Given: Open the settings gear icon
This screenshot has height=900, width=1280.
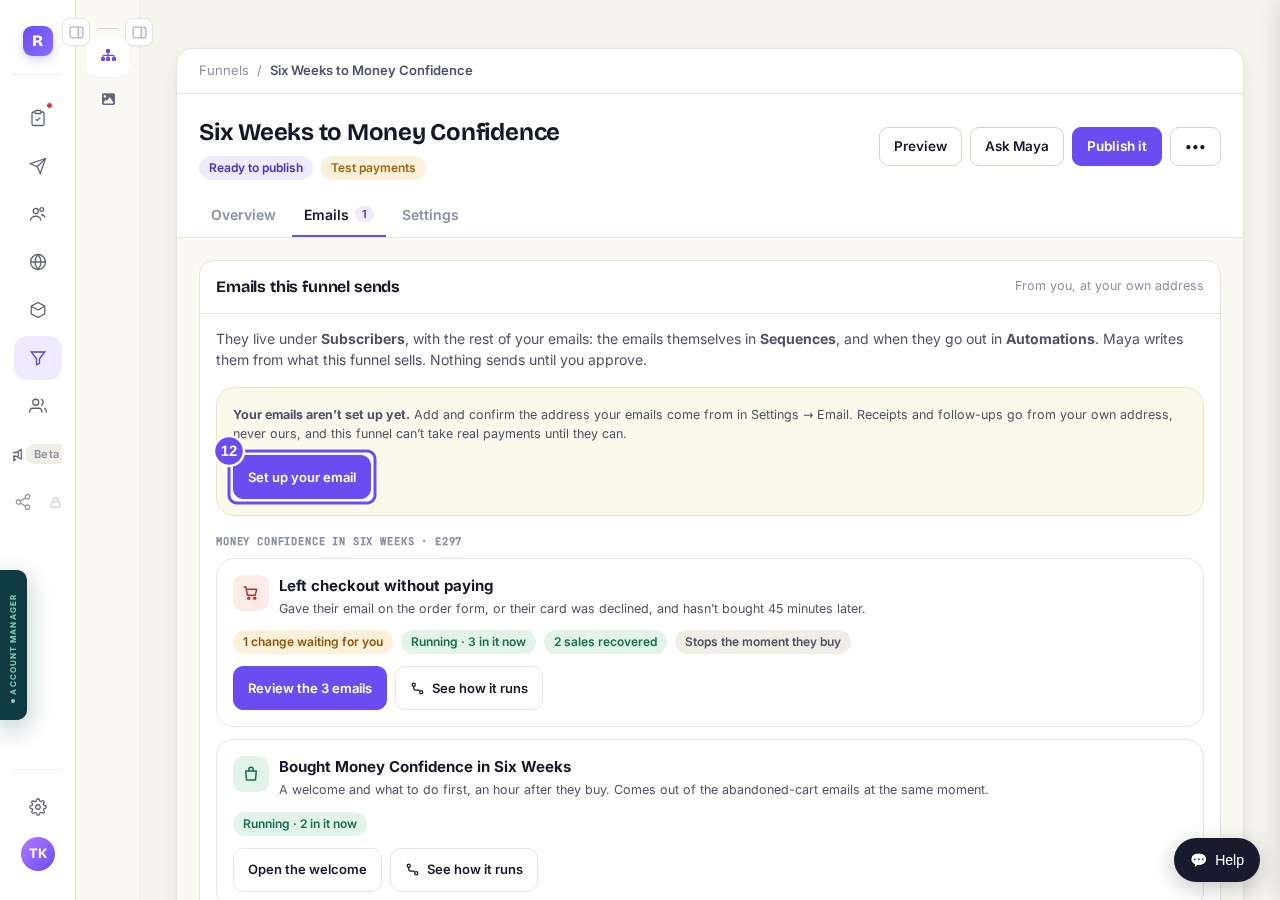Looking at the screenshot, I should [x=38, y=807].
